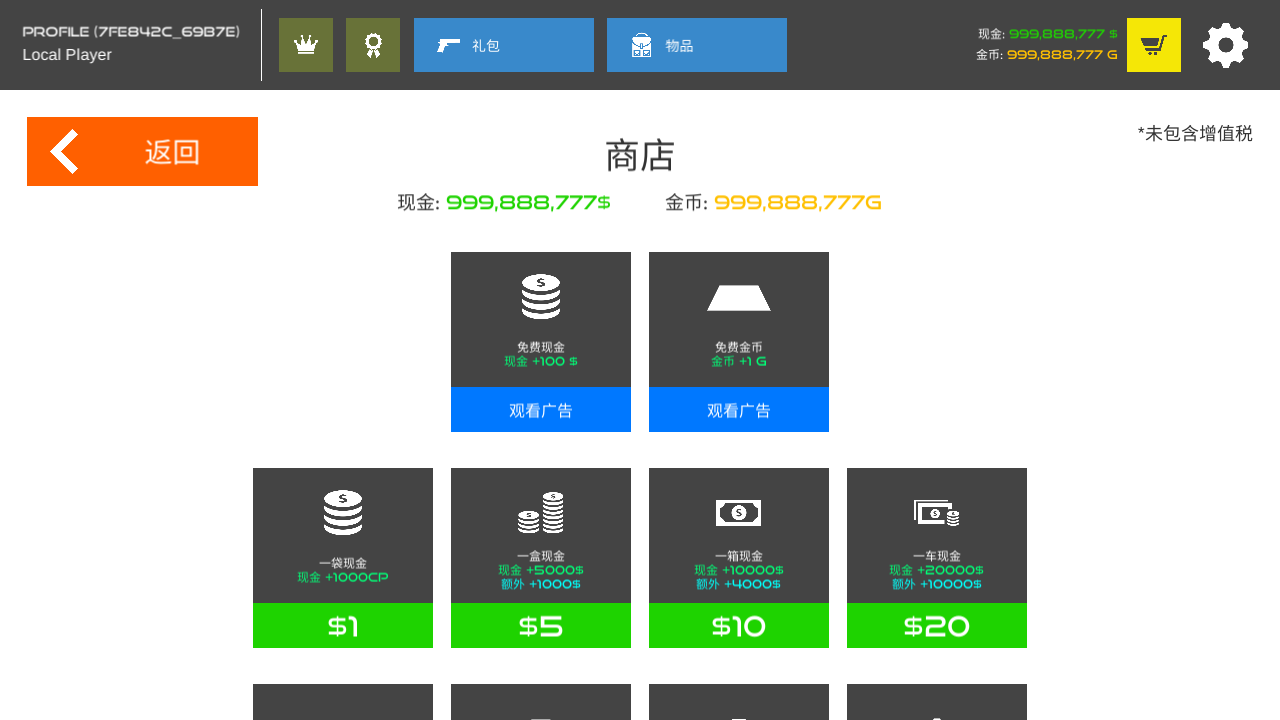Open the settings gear
Viewport: 1280px width, 720px height.
point(1225,44)
